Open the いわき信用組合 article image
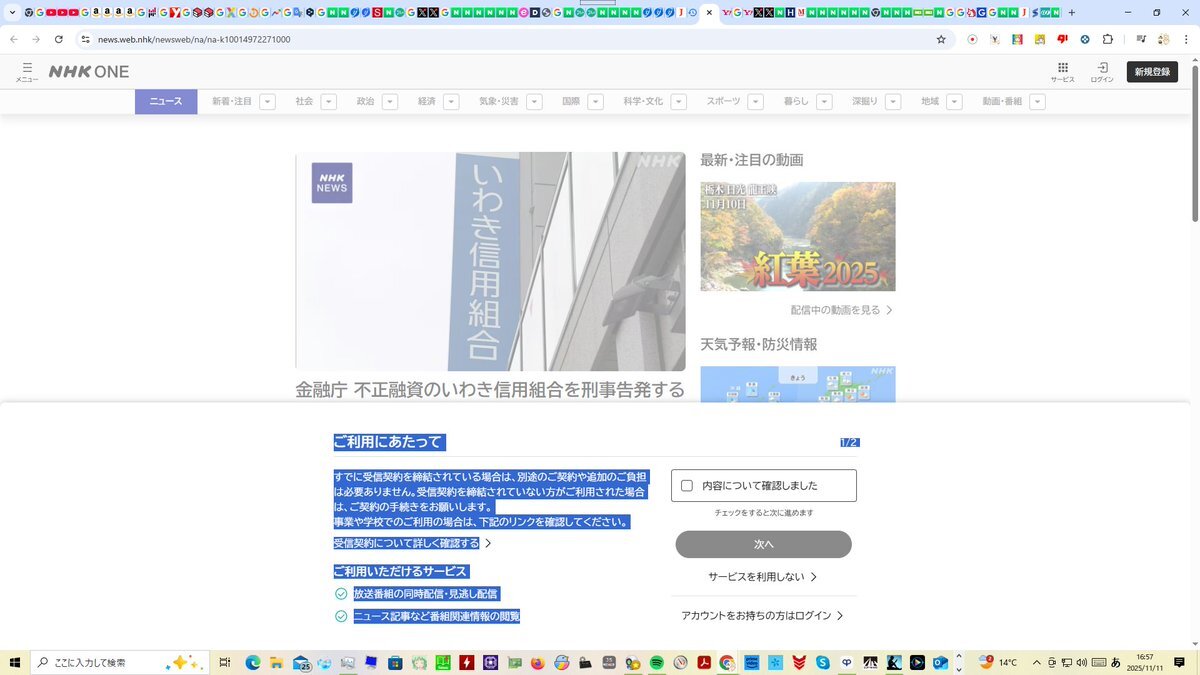The image size is (1200, 675). click(x=490, y=262)
